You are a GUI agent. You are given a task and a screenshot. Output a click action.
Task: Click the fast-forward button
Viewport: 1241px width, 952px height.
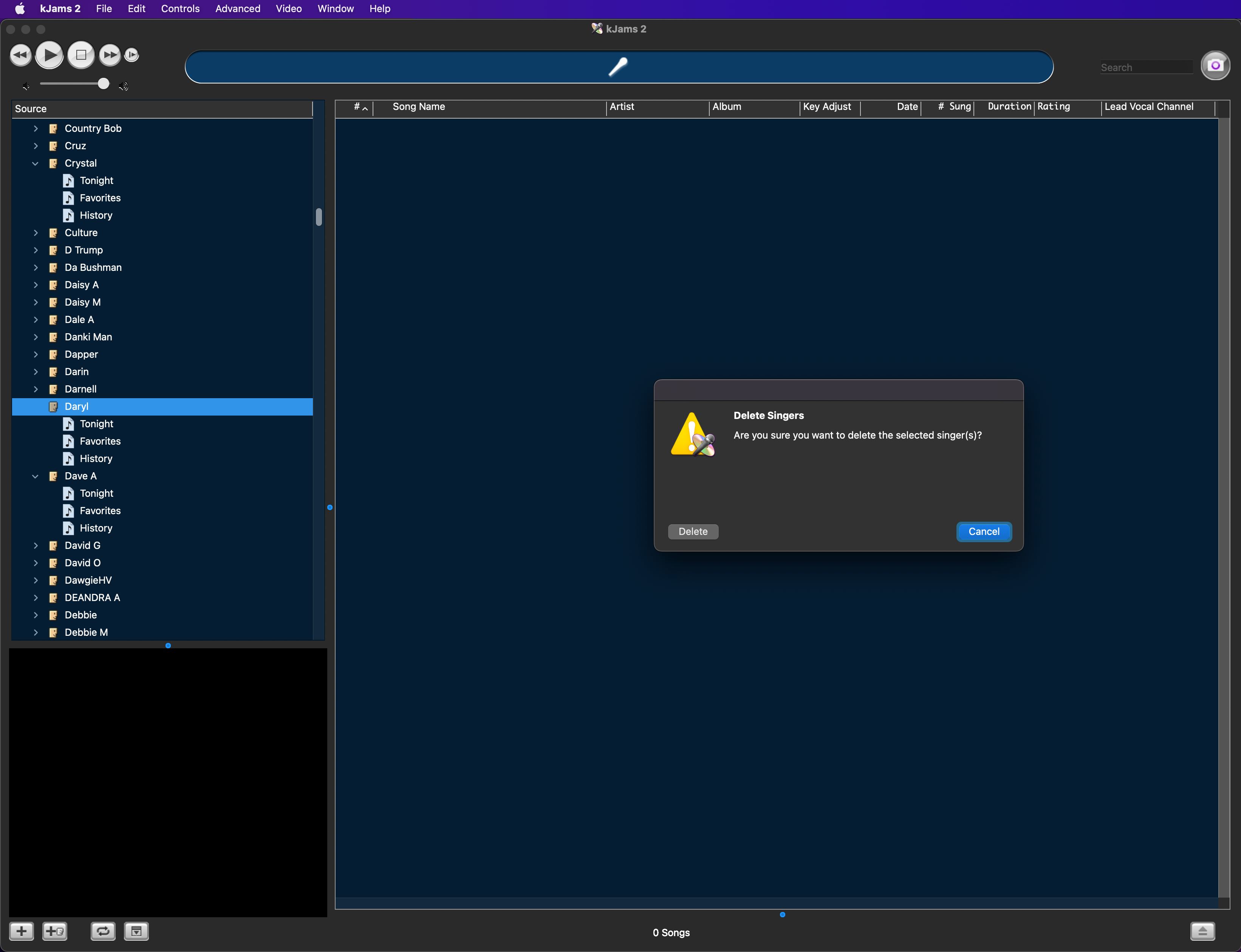tap(110, 55)
